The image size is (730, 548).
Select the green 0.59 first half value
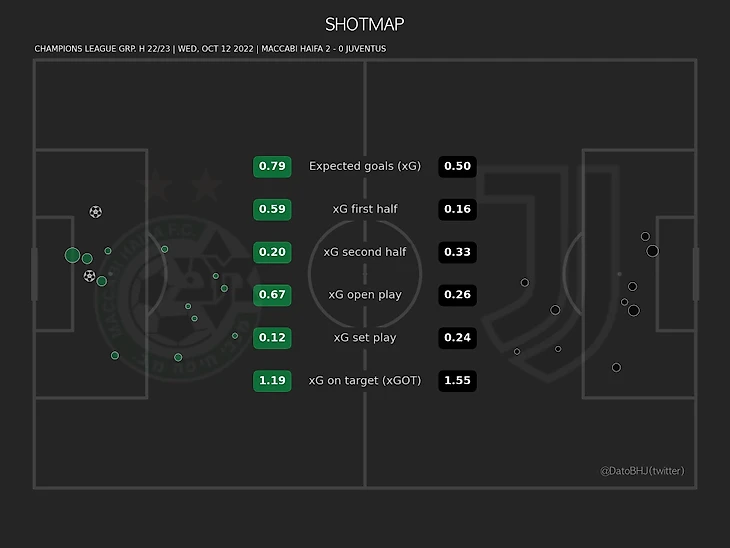tap(272, 209)
